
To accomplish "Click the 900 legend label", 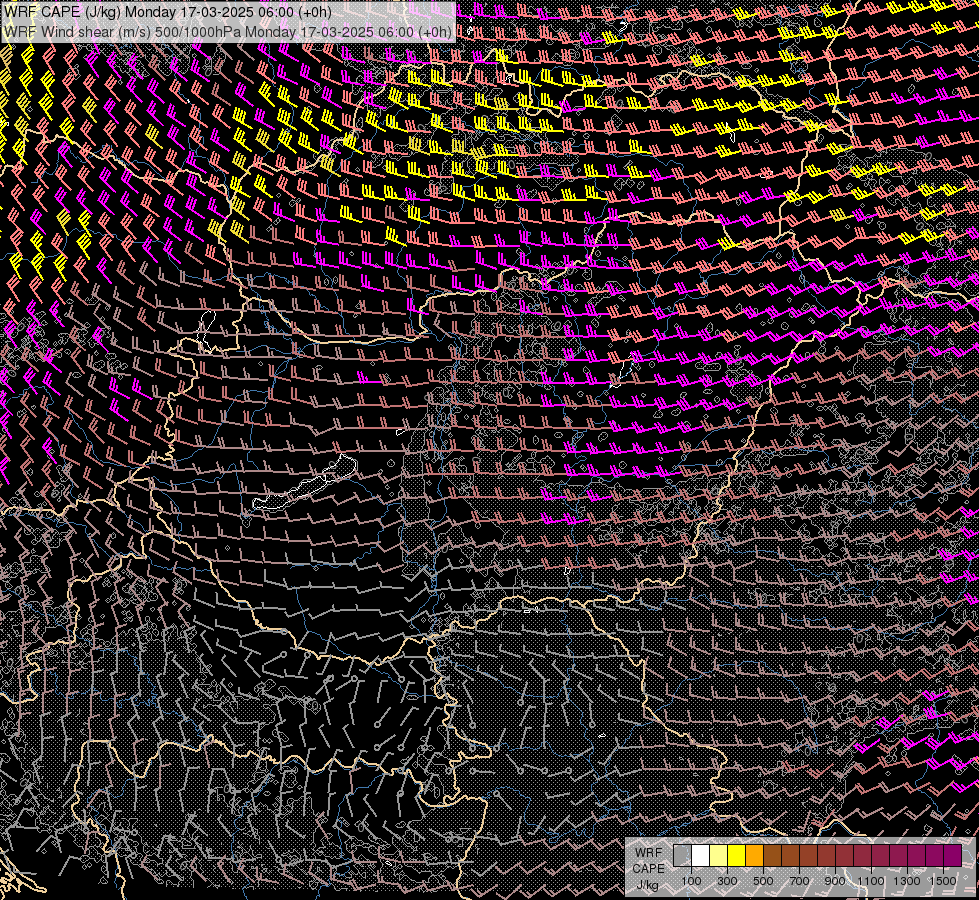I will (835, 881).
